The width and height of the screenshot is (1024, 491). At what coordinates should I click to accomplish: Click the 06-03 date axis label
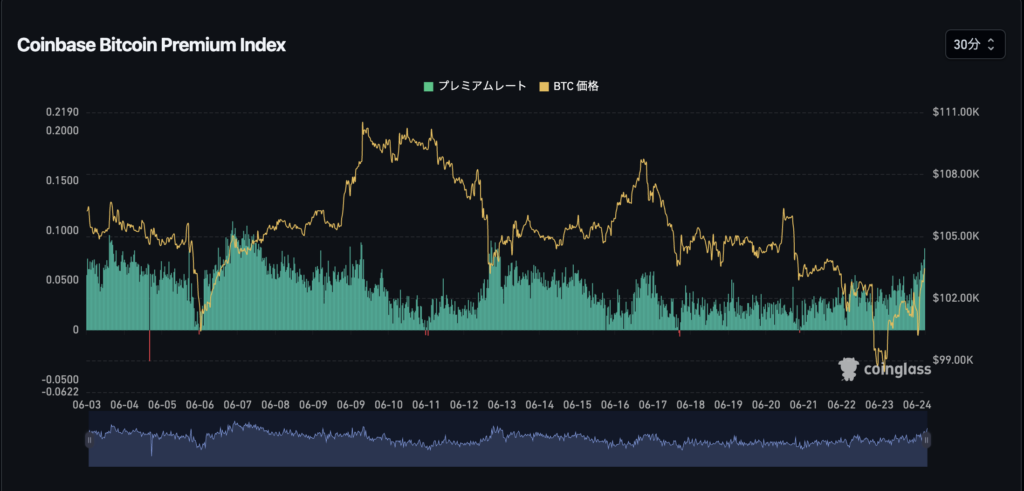click(x=86, y=405)
